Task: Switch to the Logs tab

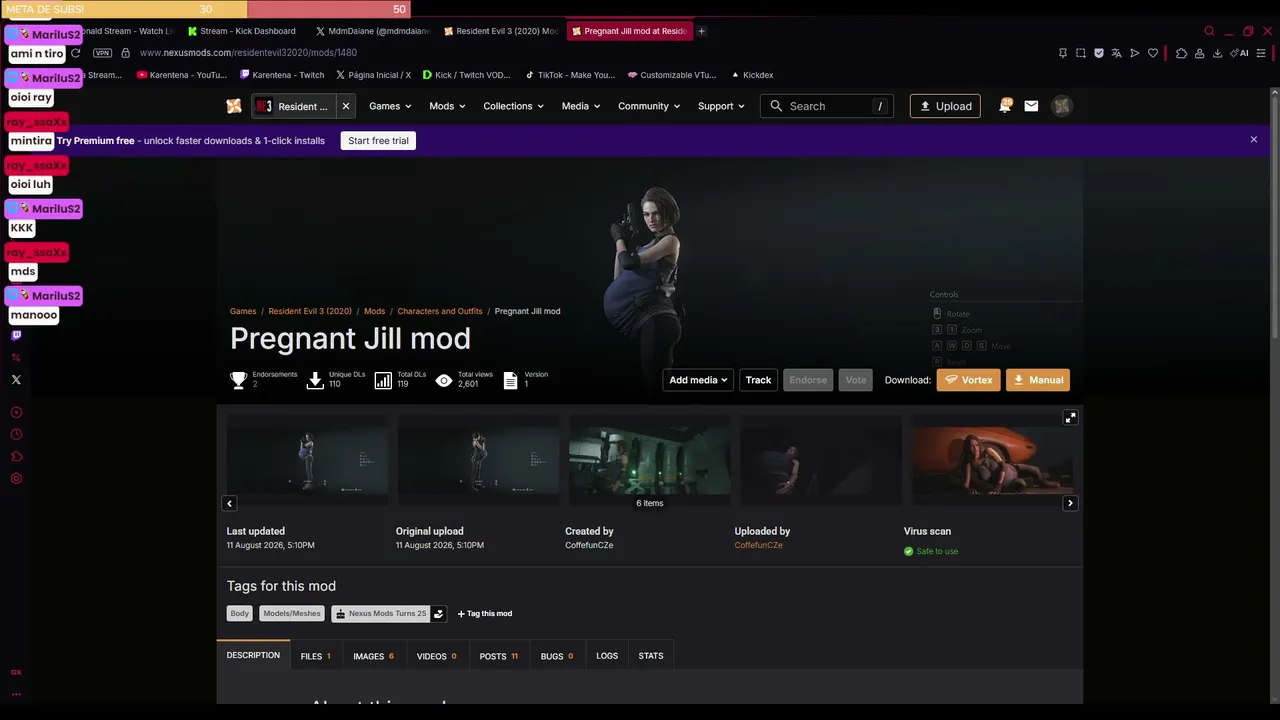Action: 607,656
